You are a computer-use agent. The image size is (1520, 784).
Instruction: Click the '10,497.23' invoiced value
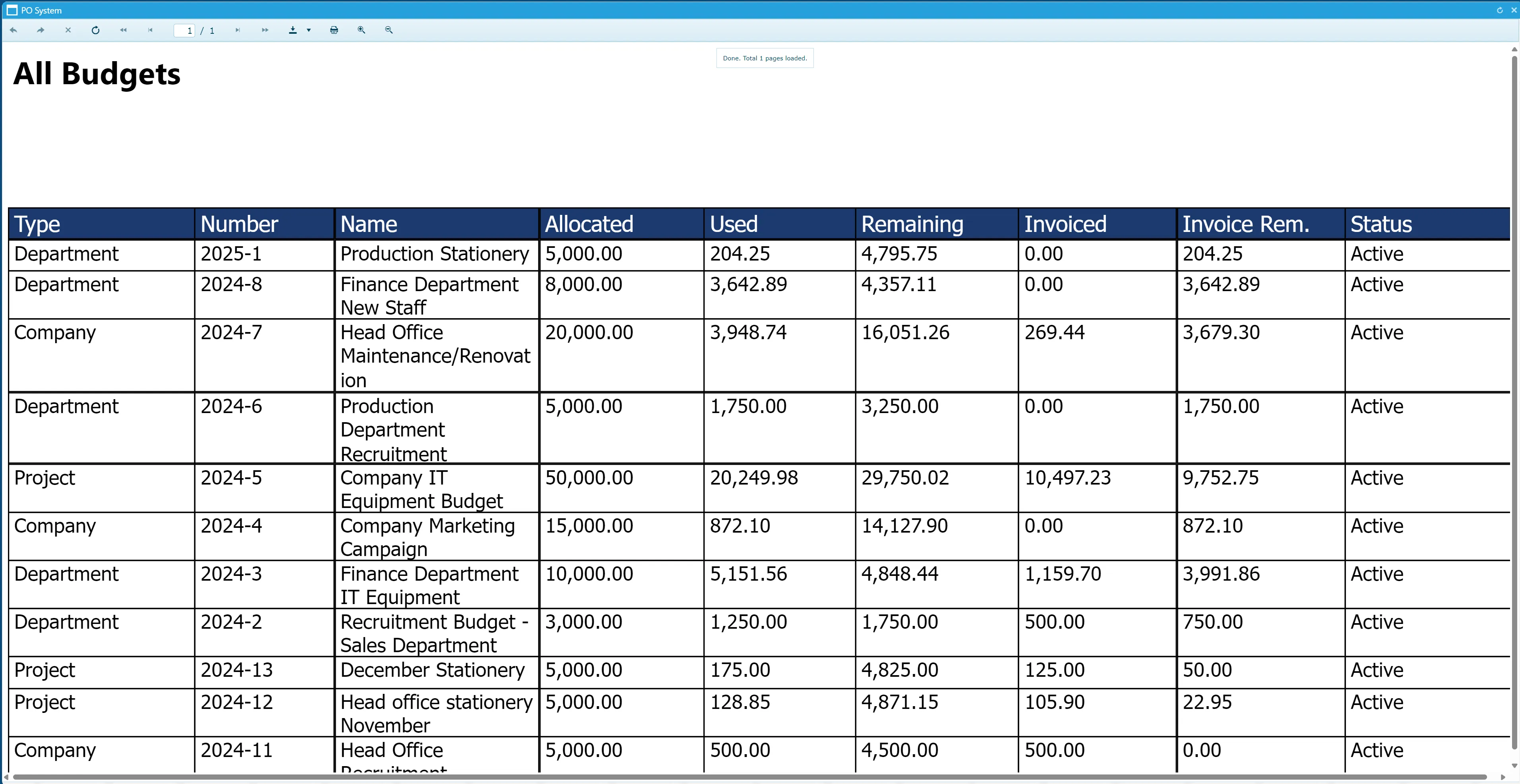[1067, 478]
